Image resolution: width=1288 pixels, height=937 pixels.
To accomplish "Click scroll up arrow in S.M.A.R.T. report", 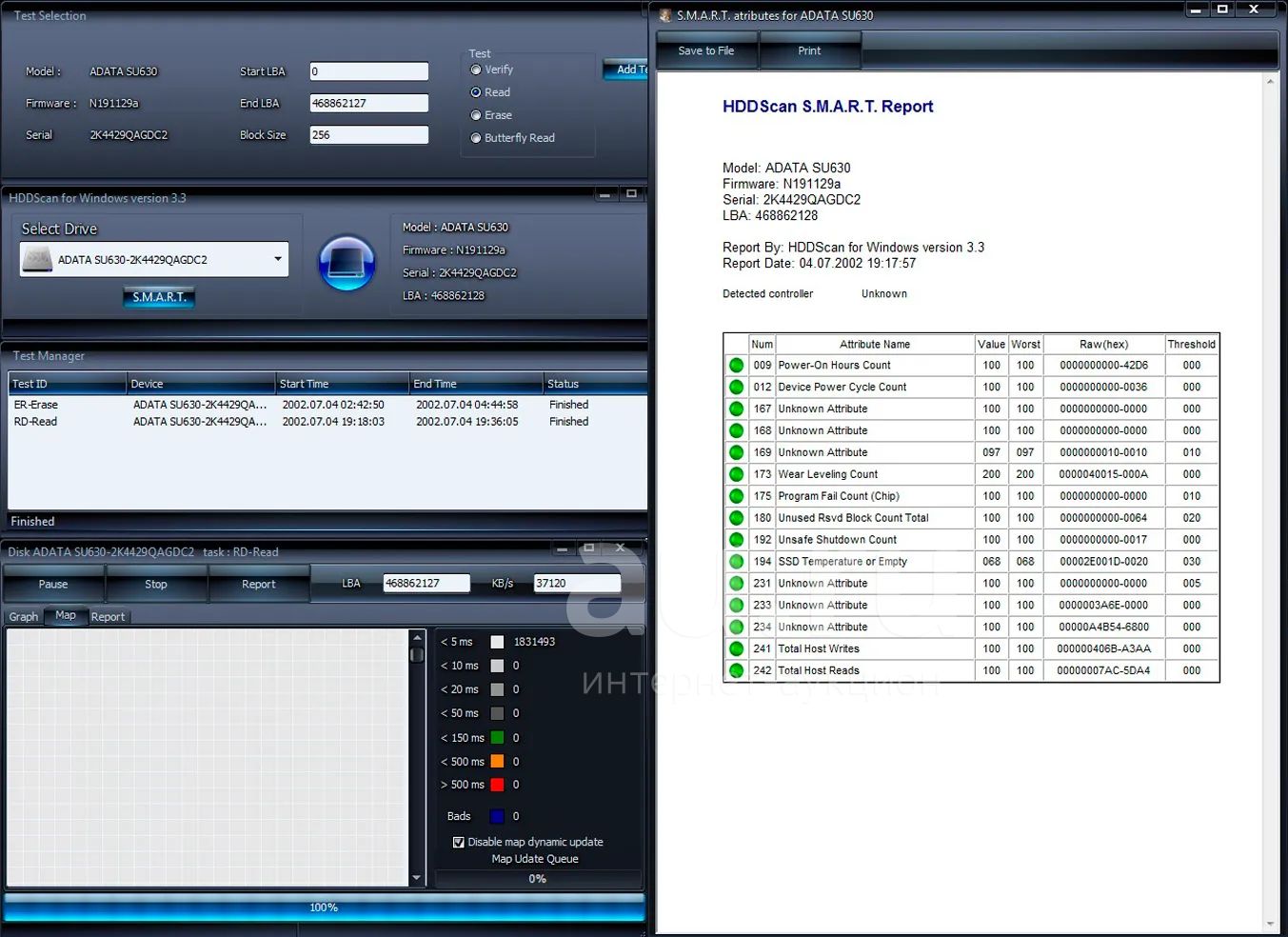I will click(1270, 82).
